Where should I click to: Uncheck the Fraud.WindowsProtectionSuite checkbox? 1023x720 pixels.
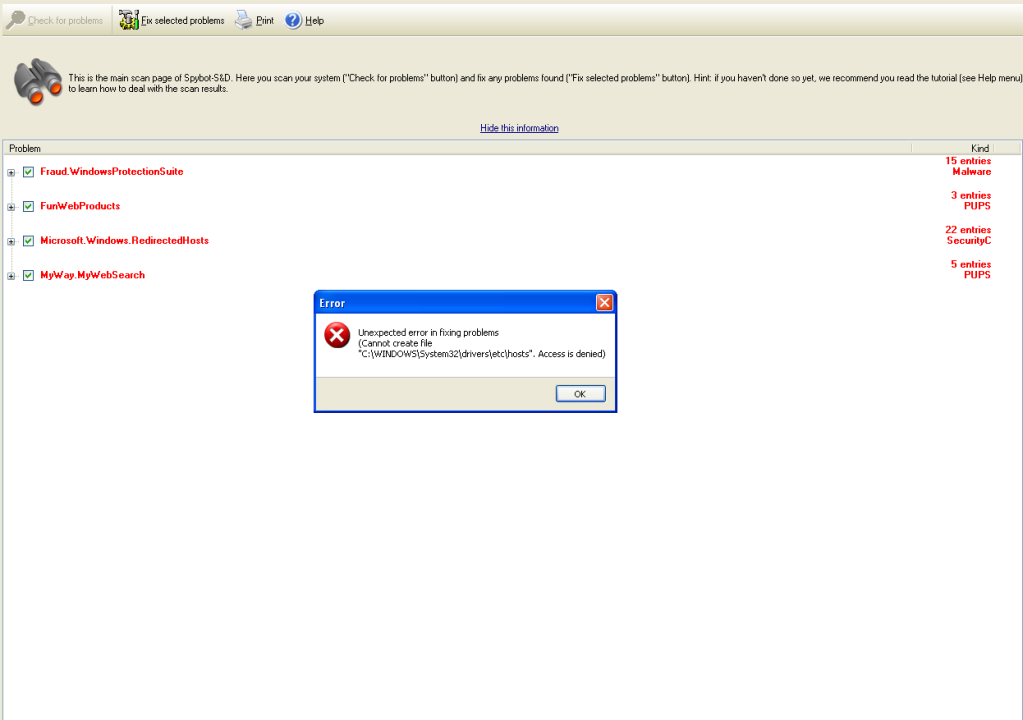tap(29, 172)
